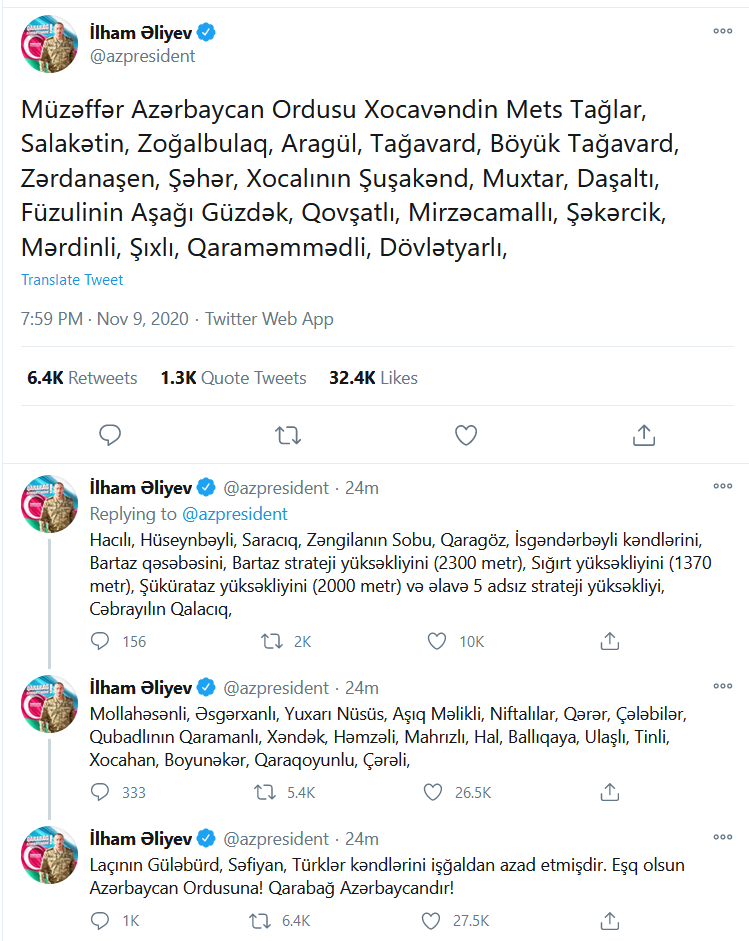Reply to the tweet with 1K replies

click(x=100, y=920)
